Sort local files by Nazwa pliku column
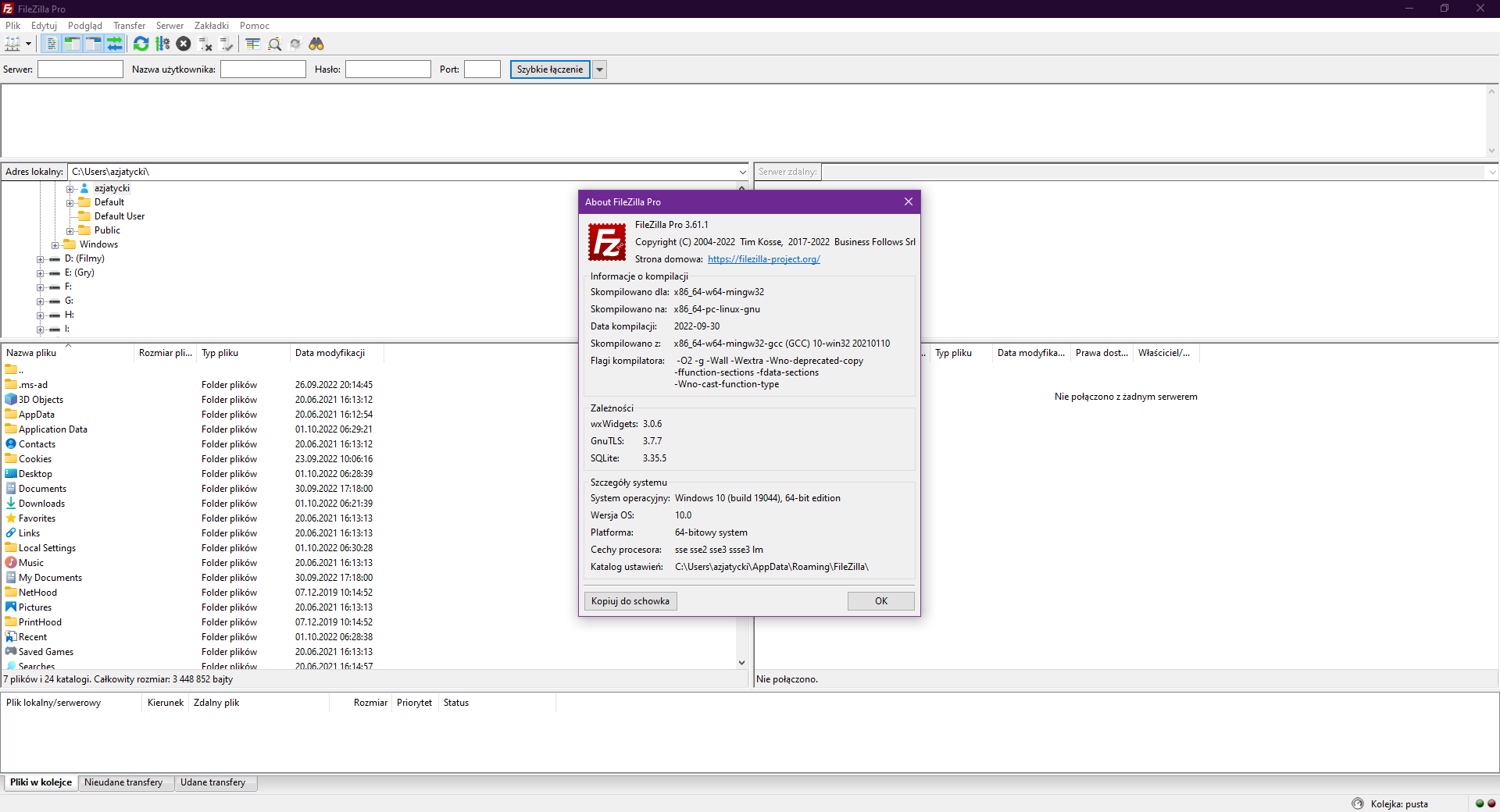This screenshot has height=812, width=1500. 69,353
